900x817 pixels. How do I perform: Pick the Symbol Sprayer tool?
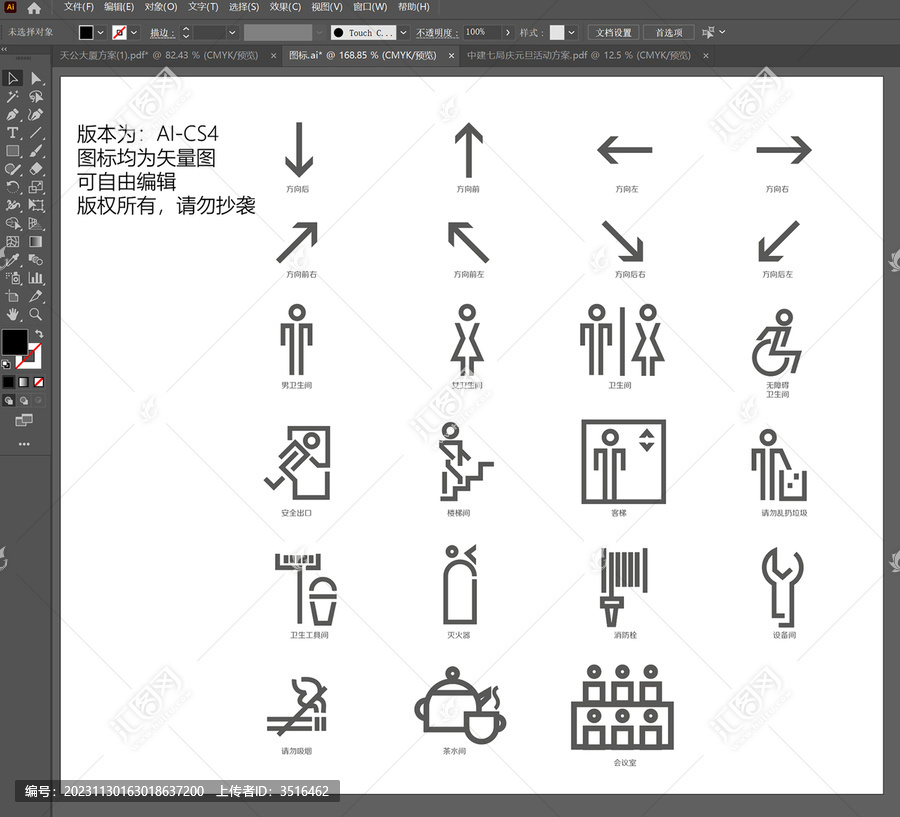pos(13,278)
